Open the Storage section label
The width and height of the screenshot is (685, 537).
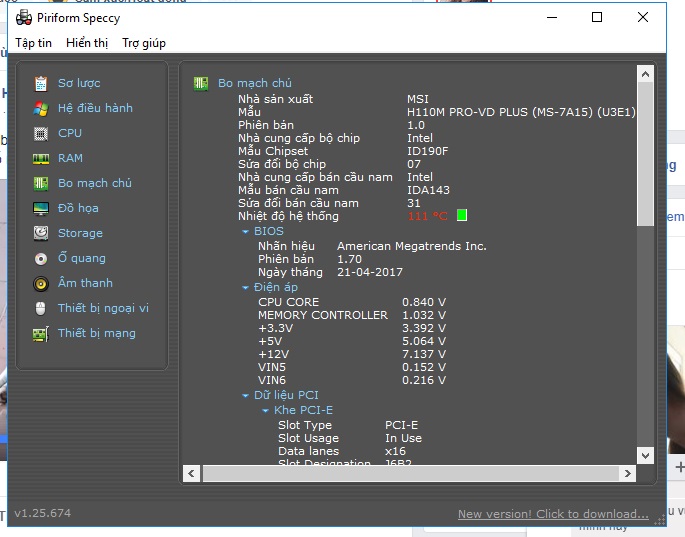coord(80,233)
